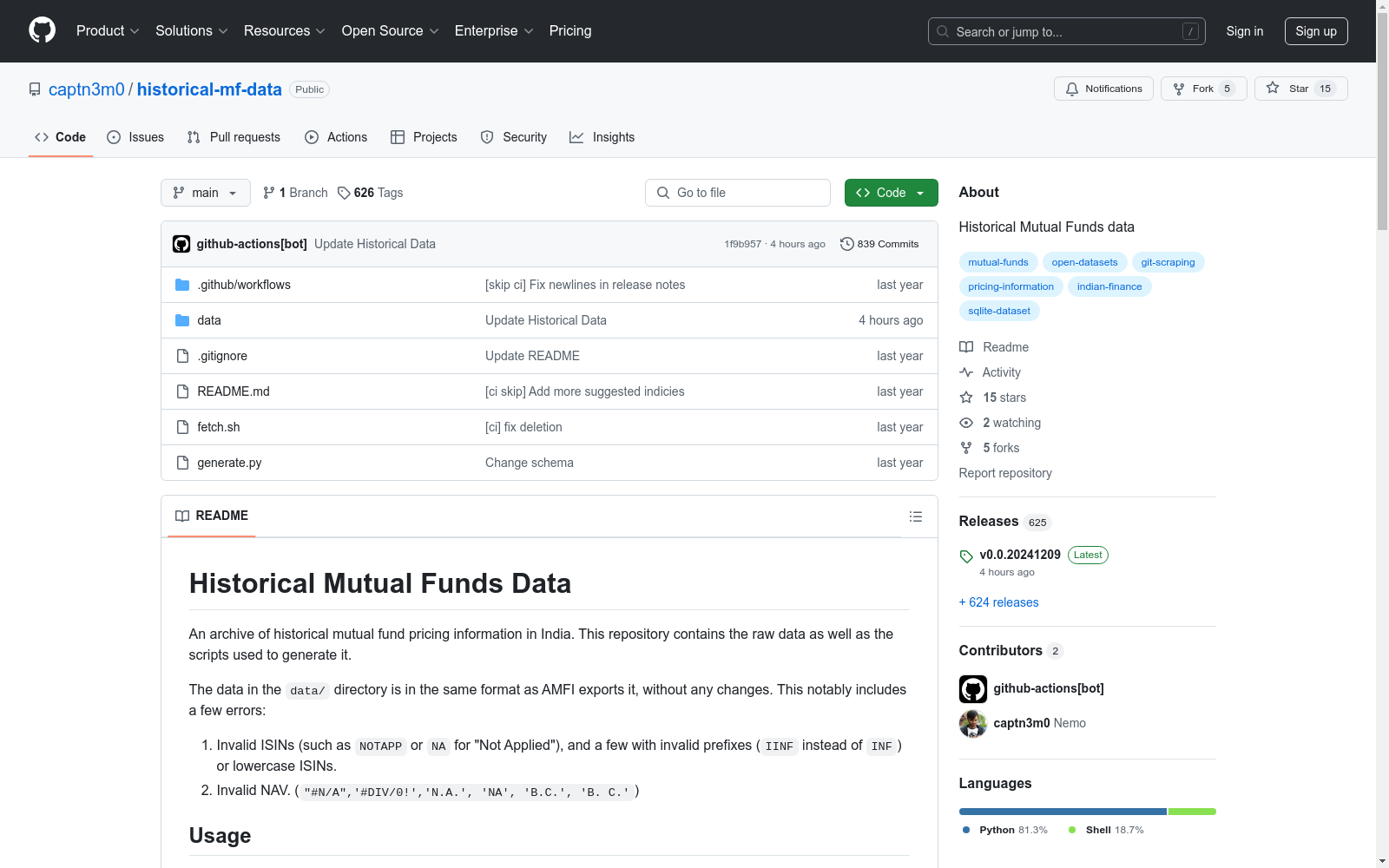Viewport: 1389px width, 868px height.
Task: Click the fetch.sh file icon
Action: 182,427
